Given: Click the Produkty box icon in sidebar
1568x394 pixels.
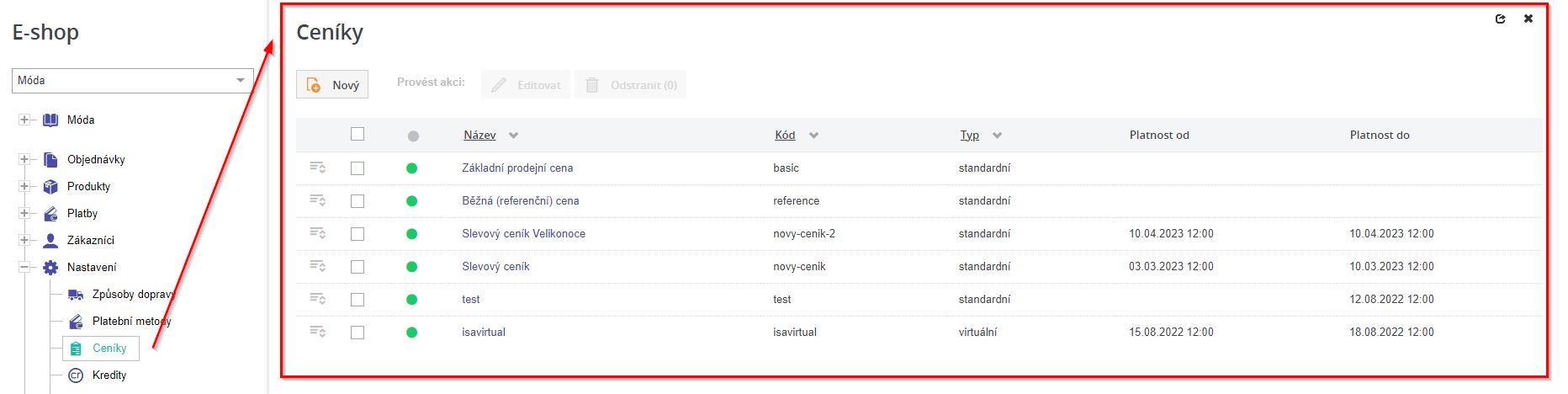Looking at the screenshot, I should (50, 187).
